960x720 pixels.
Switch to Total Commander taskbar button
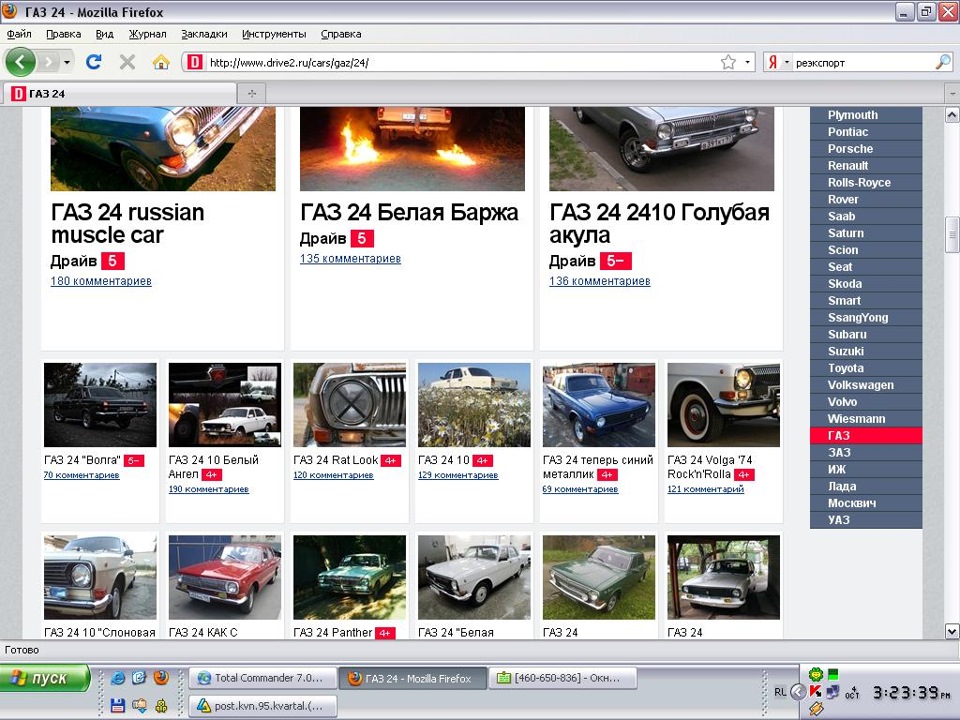point(263,678)
